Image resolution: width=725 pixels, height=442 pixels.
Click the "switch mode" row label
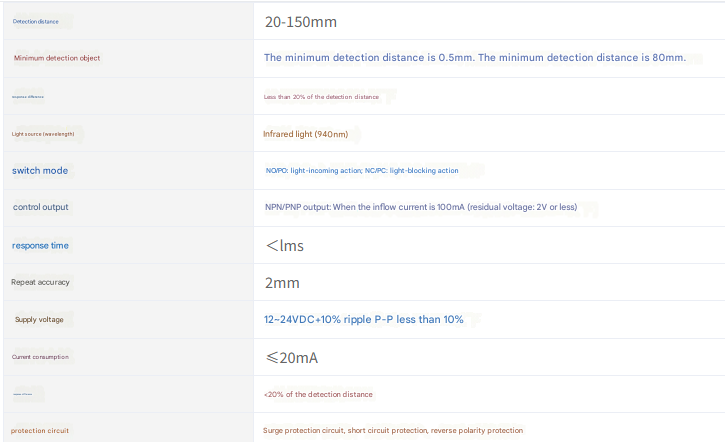pos(40,171)
